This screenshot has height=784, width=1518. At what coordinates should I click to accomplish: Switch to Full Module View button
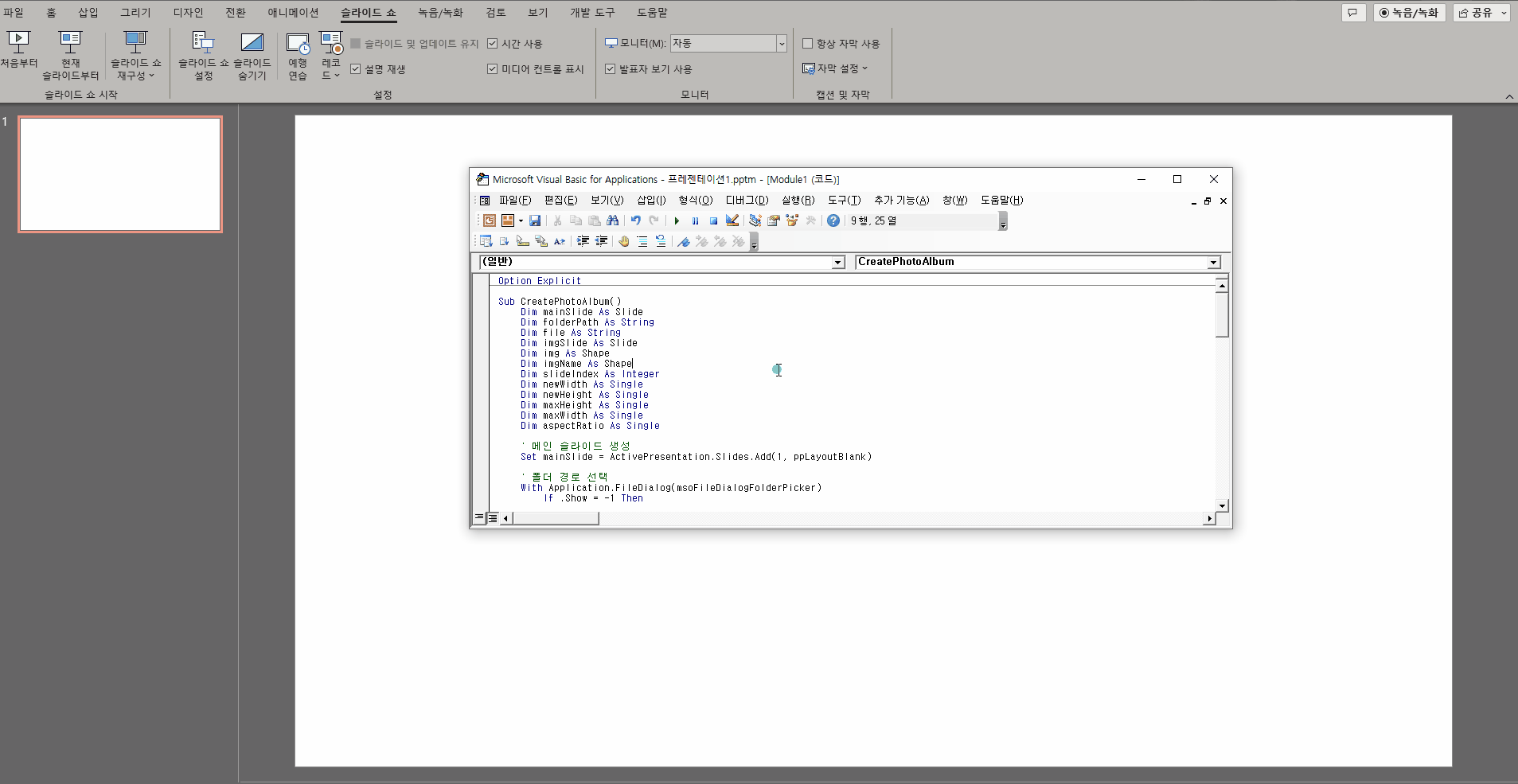click(x=493, y=518)
